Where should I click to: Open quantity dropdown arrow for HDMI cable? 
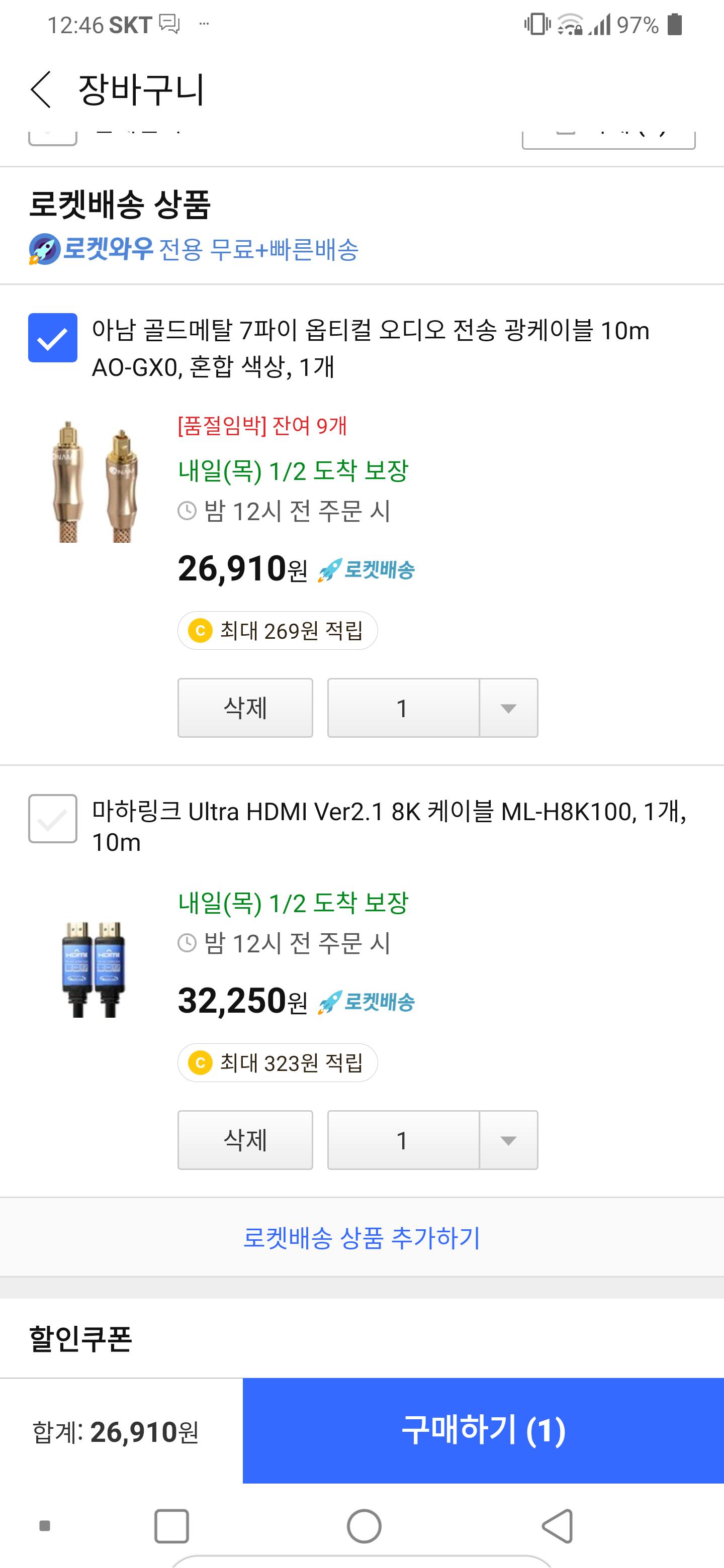(508, 1140)
